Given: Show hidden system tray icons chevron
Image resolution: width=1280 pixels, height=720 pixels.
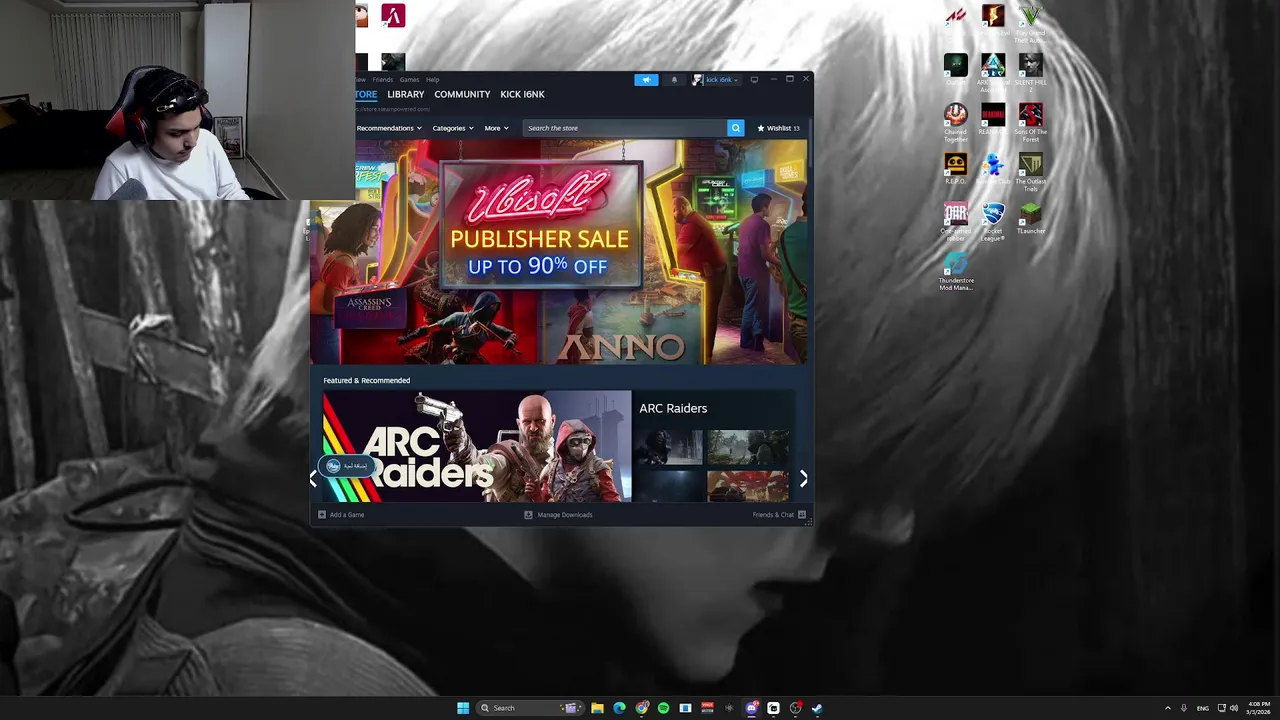Looking at the screenshot, I should [1167, 708].
